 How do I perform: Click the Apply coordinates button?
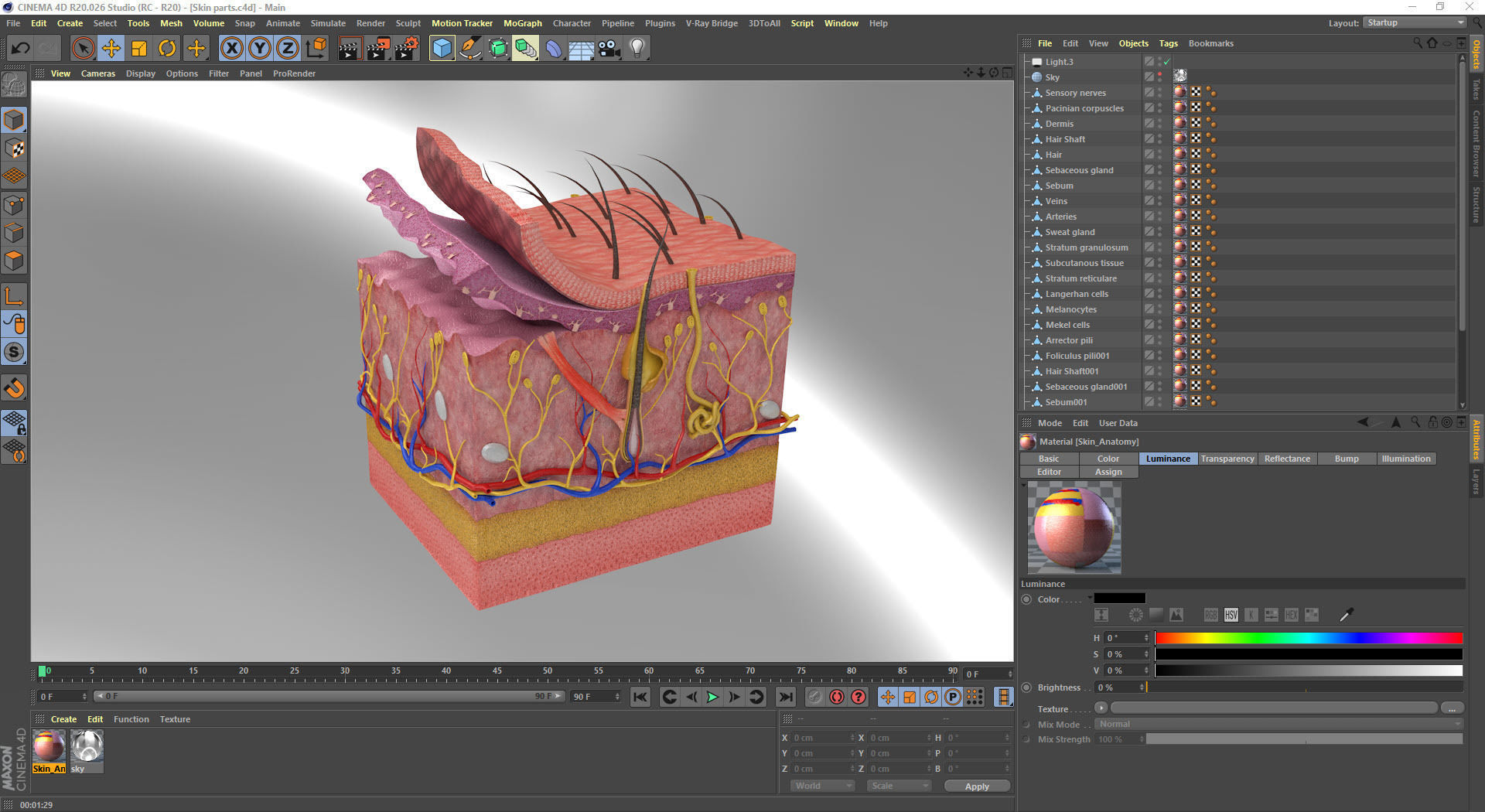[977, 786]
